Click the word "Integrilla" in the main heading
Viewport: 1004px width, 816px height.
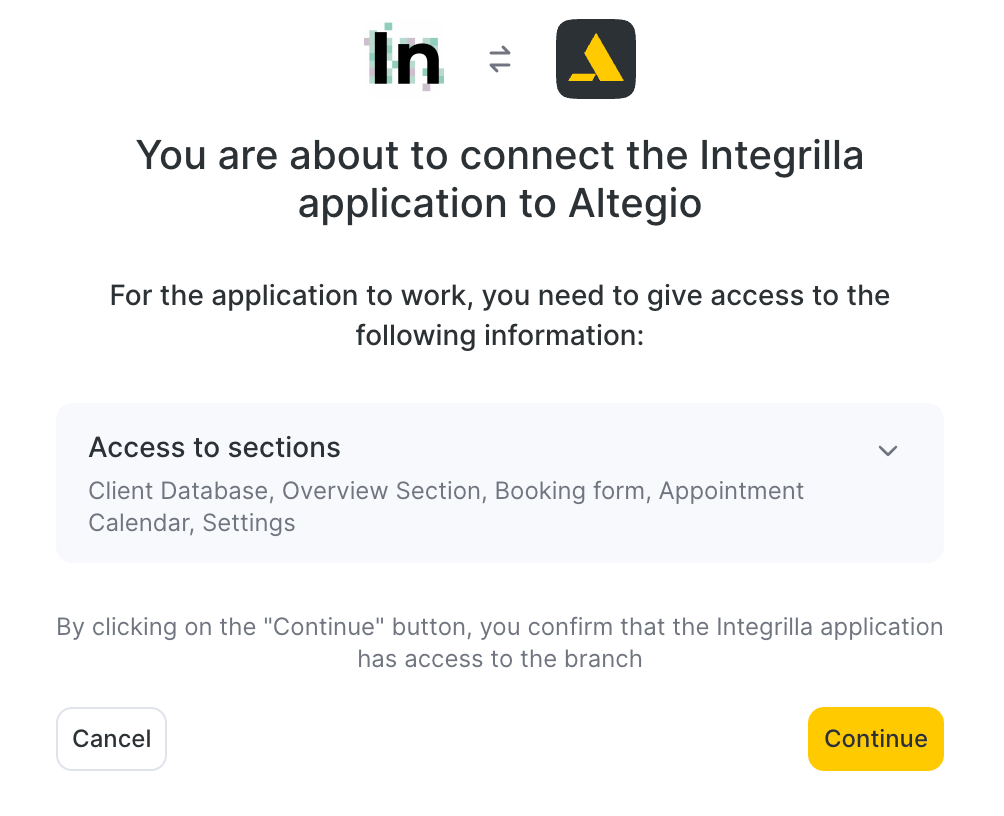781,155
